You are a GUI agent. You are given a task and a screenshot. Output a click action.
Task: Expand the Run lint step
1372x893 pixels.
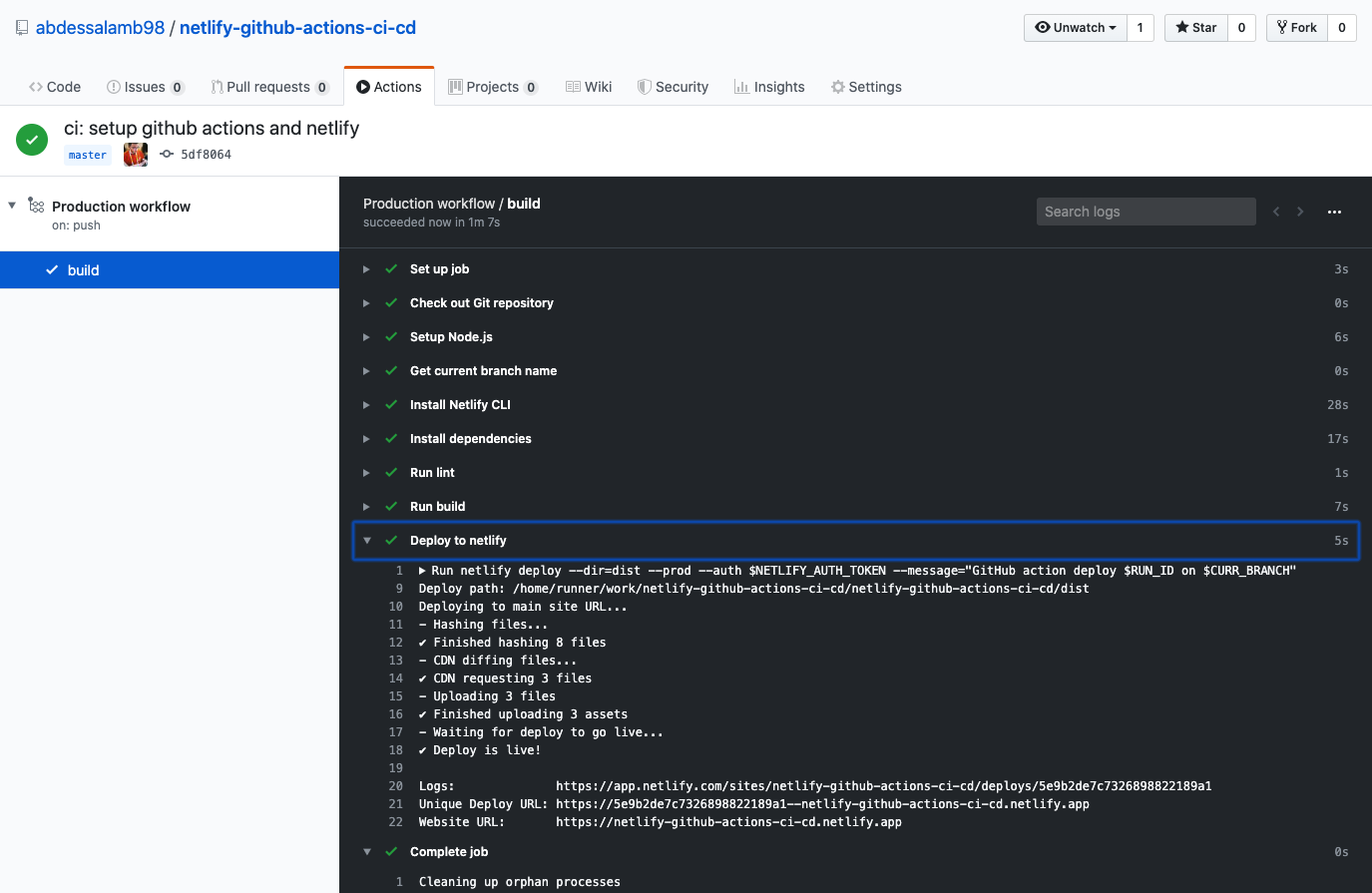point(366,473)
